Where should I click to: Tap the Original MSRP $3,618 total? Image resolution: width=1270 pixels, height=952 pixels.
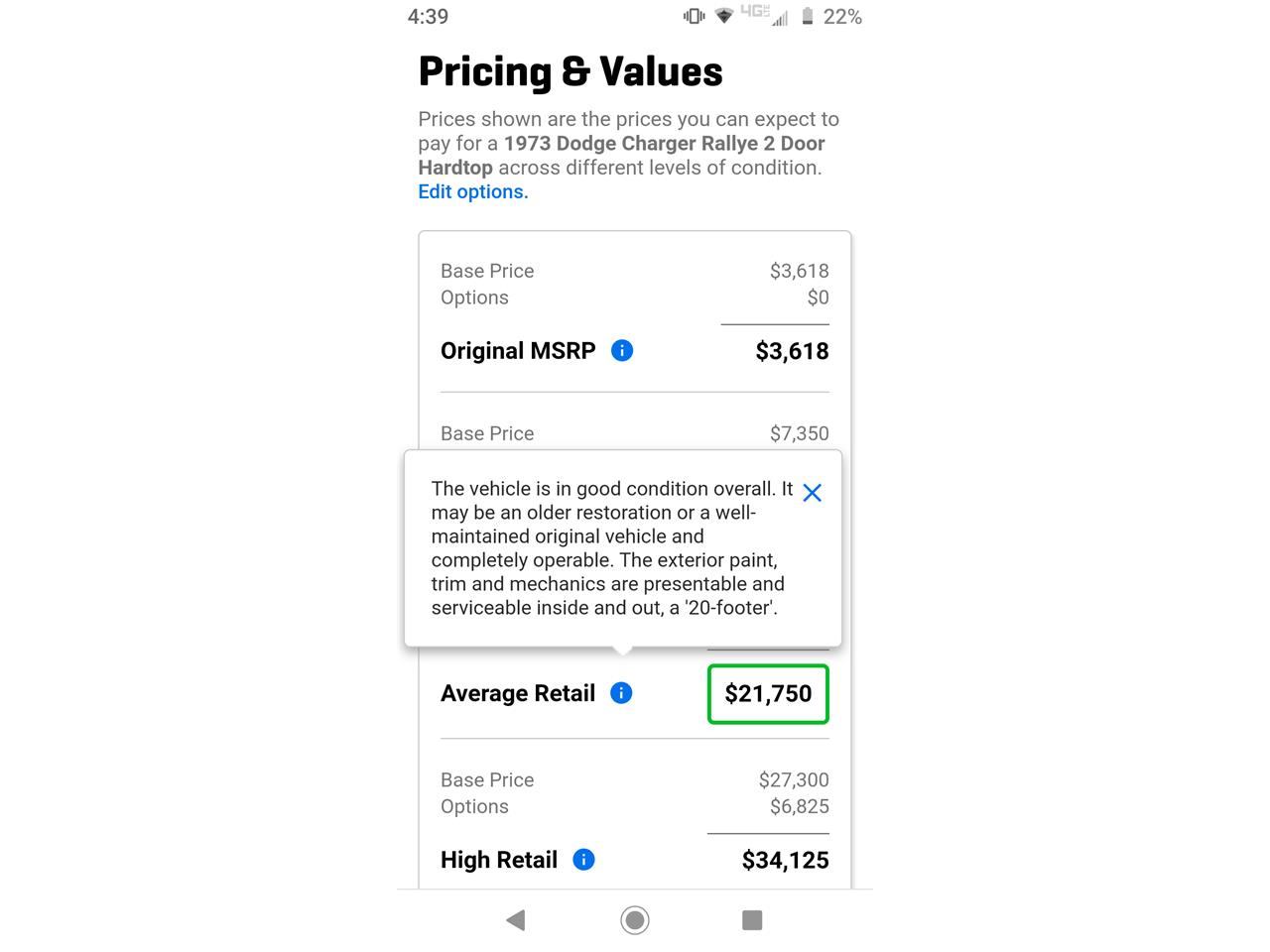(792, 350)
